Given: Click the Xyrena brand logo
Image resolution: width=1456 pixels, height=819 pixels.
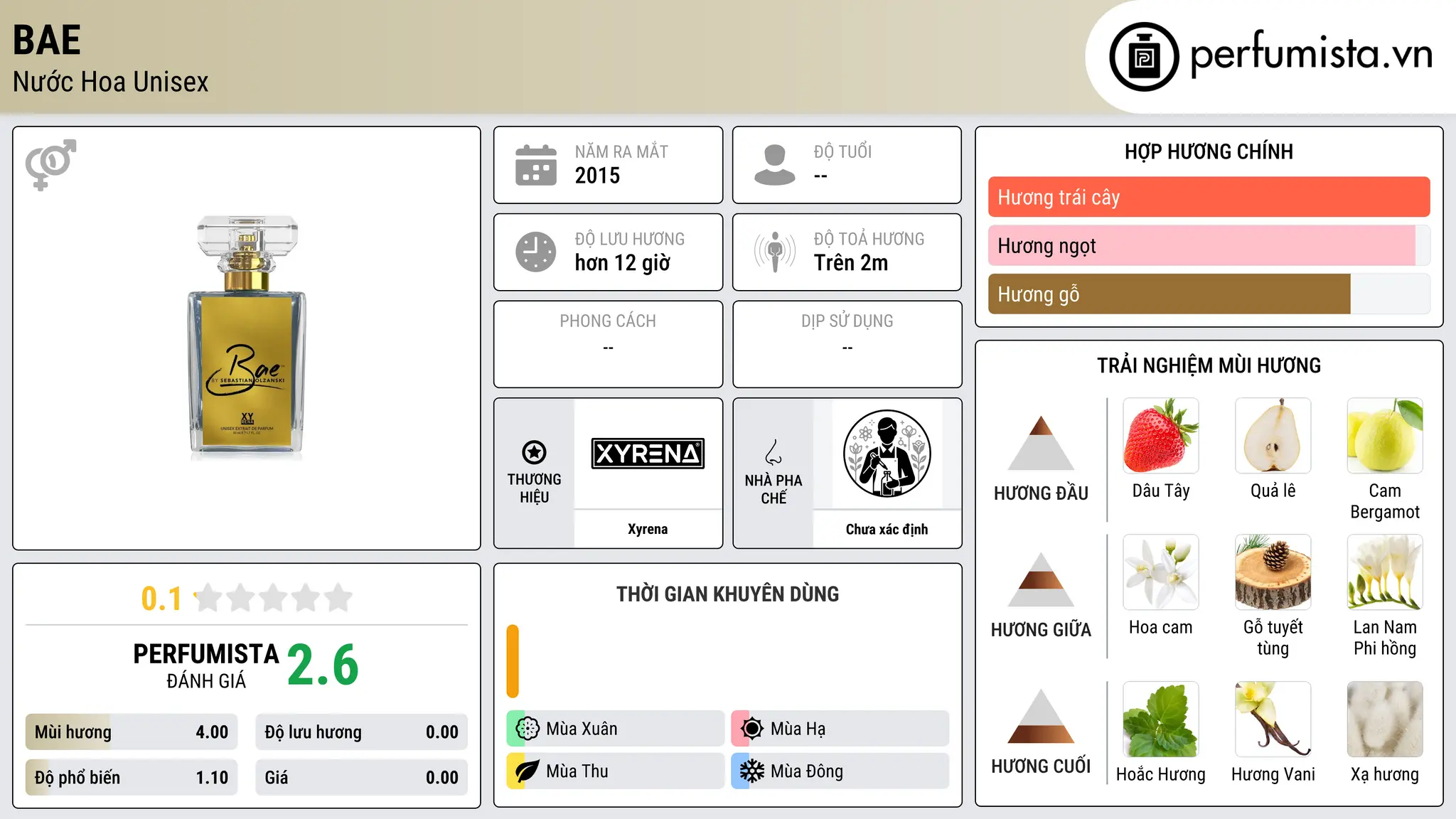Looking at the screenshot, I should (x=648, y=454).
